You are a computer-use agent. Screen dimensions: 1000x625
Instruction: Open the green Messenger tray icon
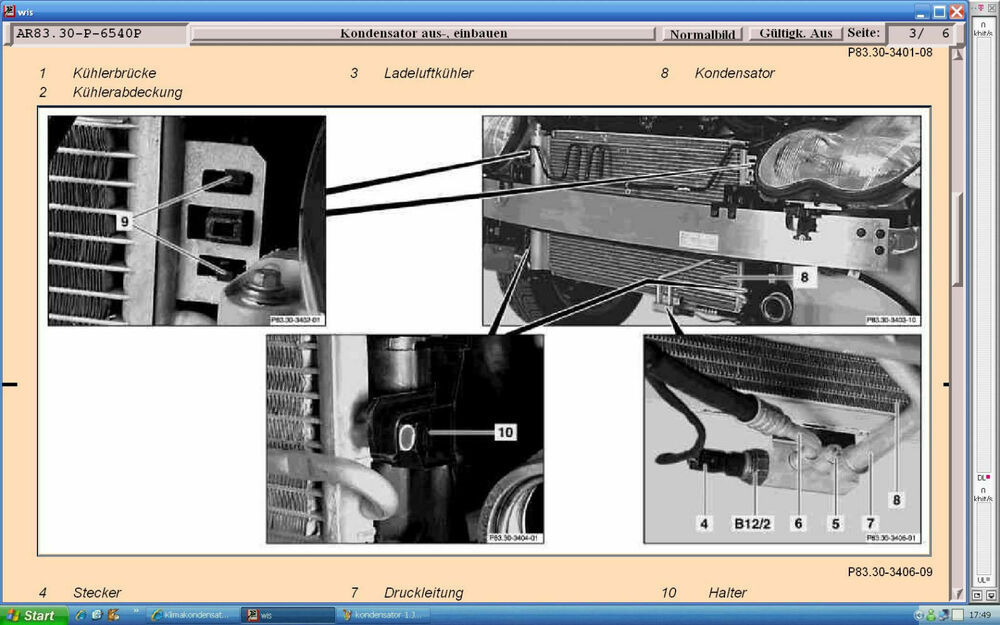931,615
